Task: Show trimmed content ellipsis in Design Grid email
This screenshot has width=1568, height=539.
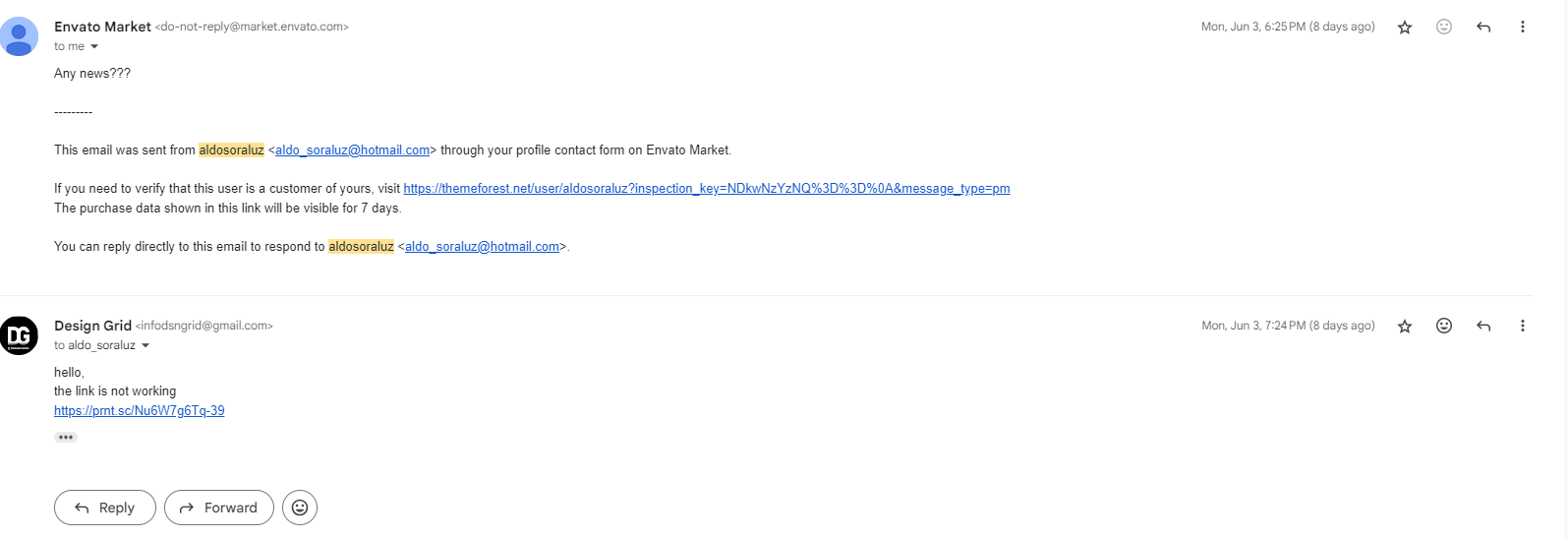Action: [66, 437]
